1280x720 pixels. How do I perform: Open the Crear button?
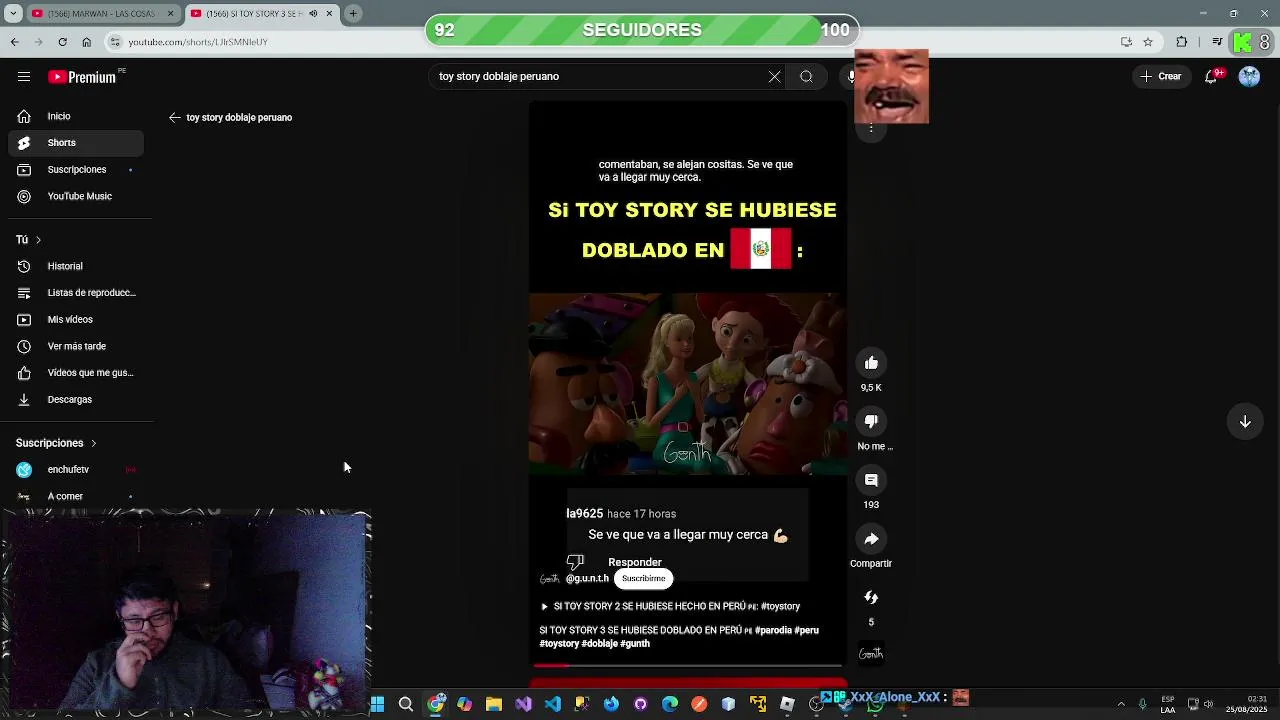point(1161,76)
